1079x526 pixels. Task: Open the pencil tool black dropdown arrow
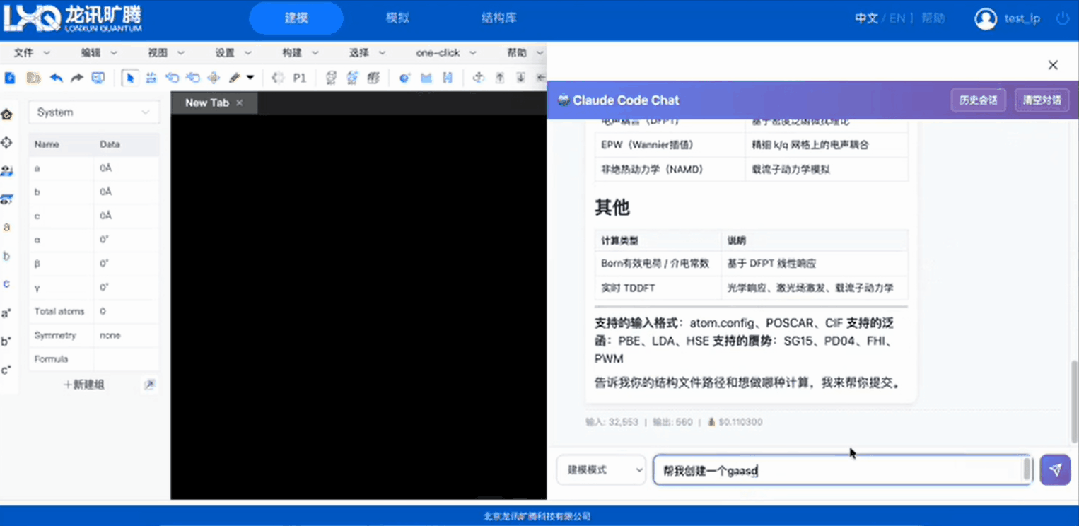pos(250,78)
